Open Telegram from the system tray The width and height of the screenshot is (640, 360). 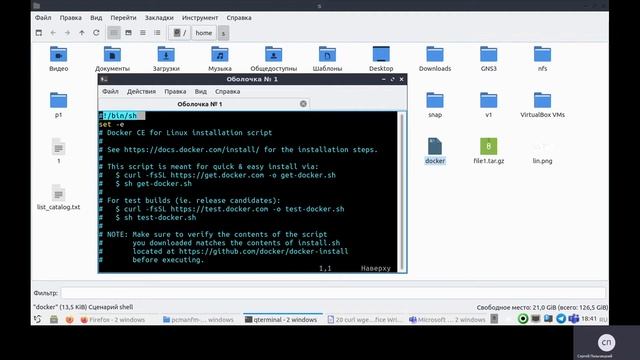[x=561, y=319]
